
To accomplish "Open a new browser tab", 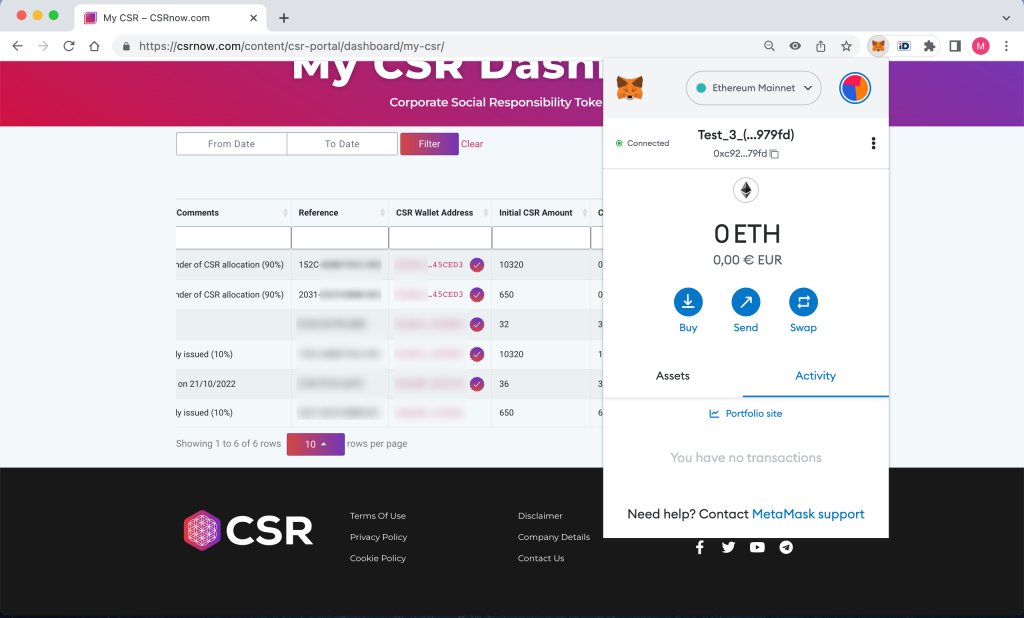I will [x=284, y=18].
